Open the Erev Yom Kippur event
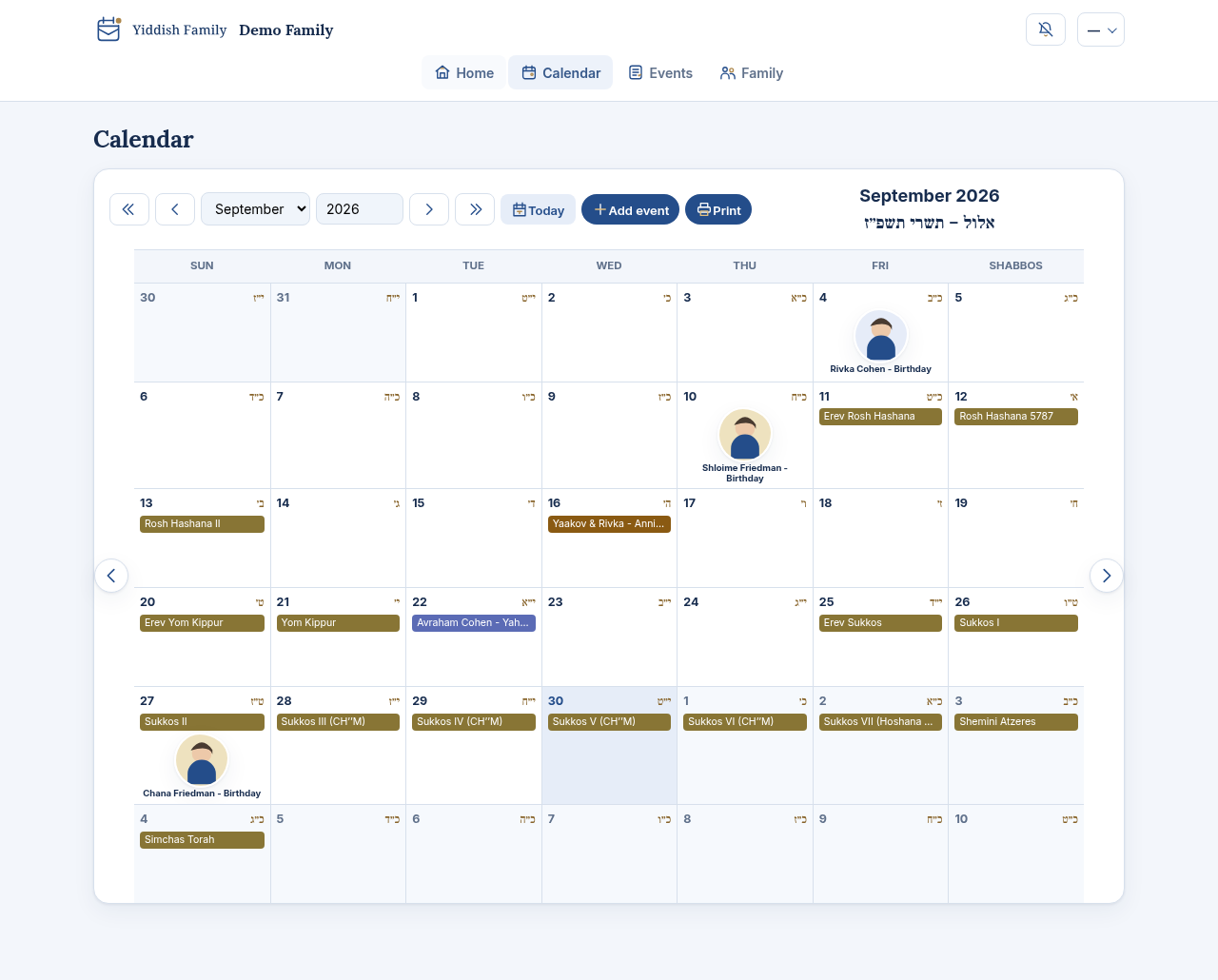Screen dimensions: 1218x980 click(202, 623)
